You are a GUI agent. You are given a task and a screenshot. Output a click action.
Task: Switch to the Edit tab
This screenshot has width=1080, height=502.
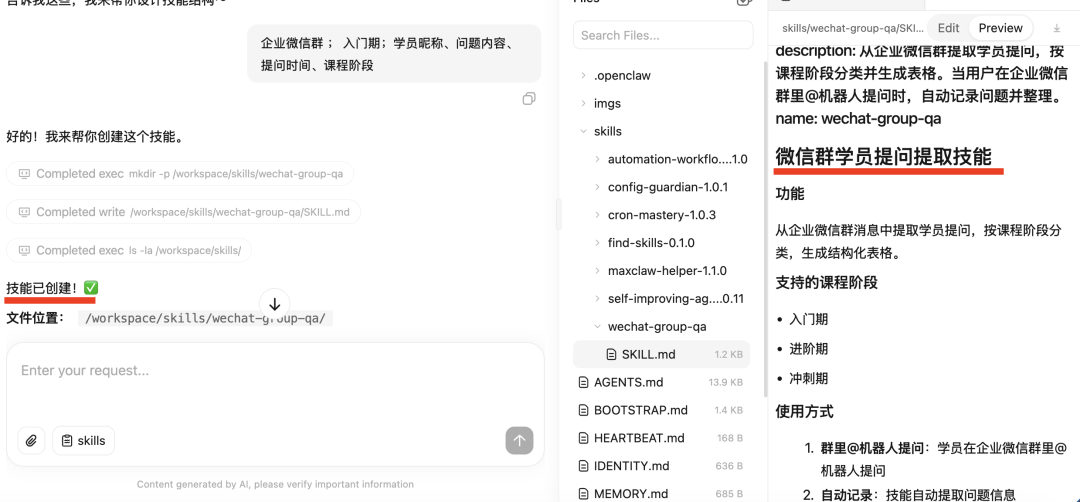click(x=948, y=28)
